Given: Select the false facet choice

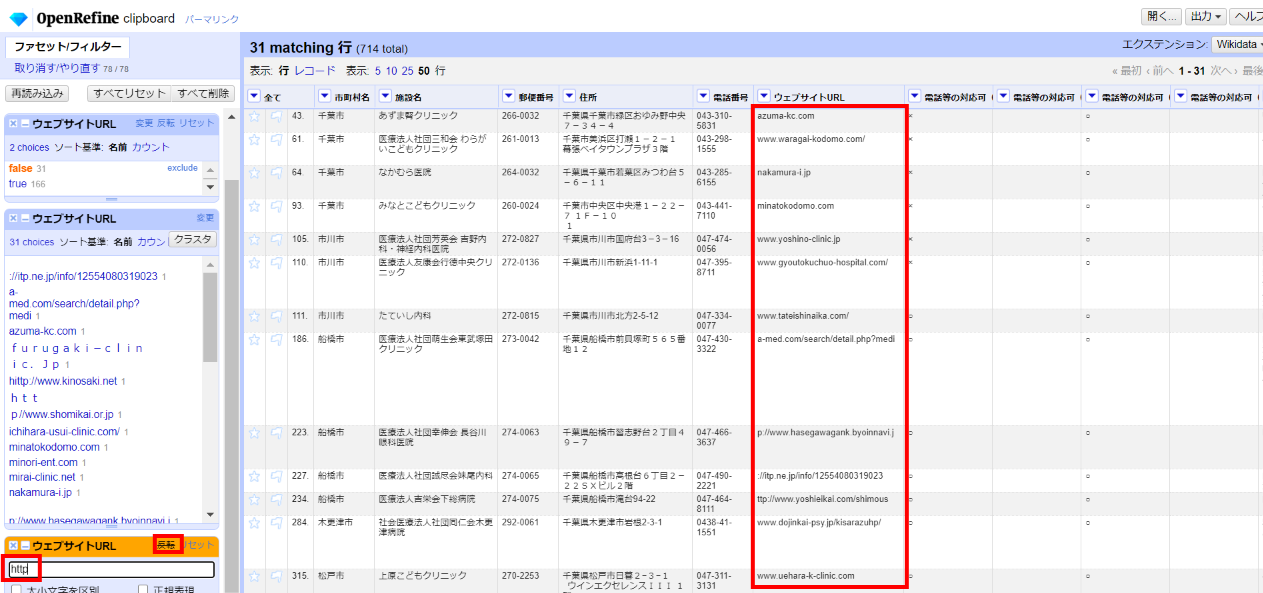Looking at the screenshot, I should (20, 168).
